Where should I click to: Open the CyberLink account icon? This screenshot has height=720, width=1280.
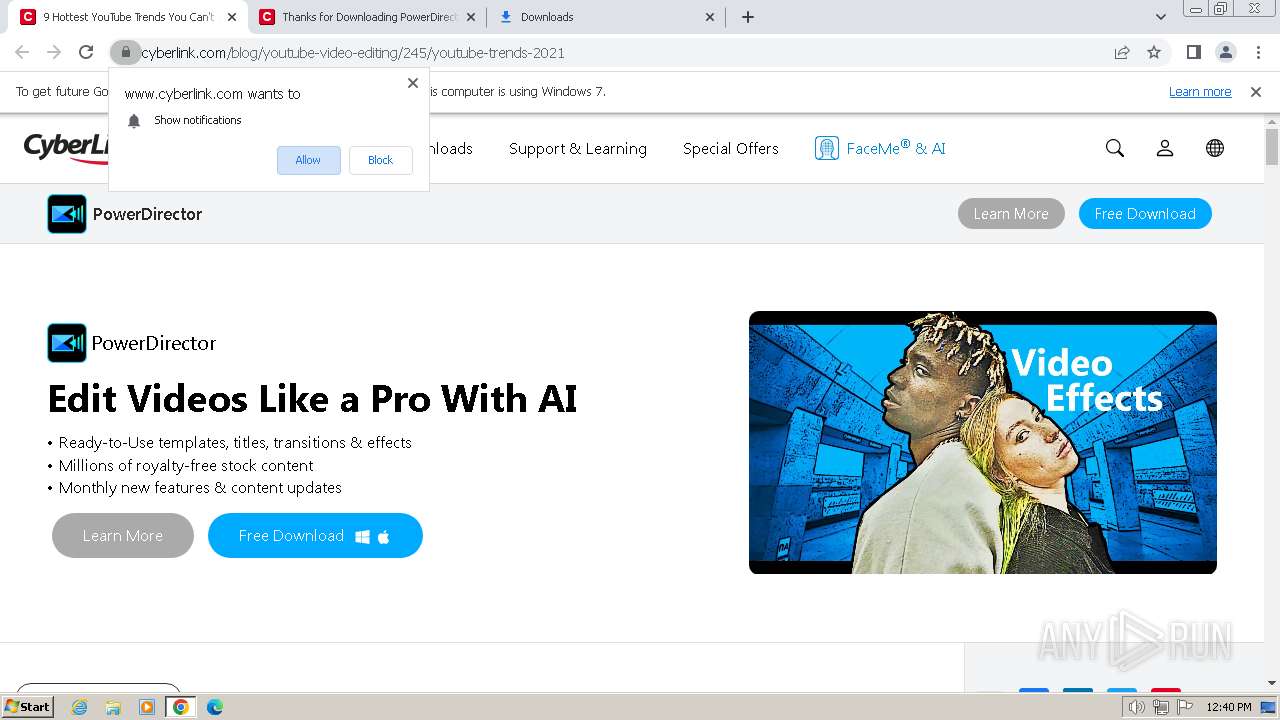(x=1165, y=148)
